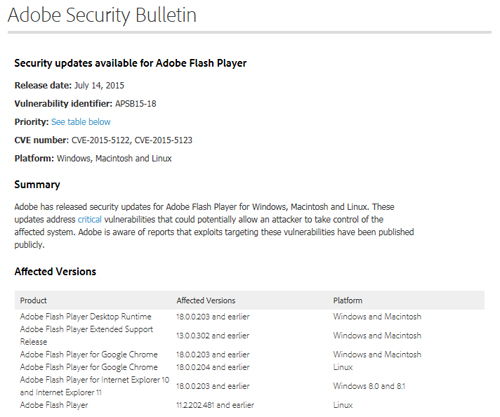Click the Release date July 14, 2015 text

pyautogui.click(x=69, y=86)
